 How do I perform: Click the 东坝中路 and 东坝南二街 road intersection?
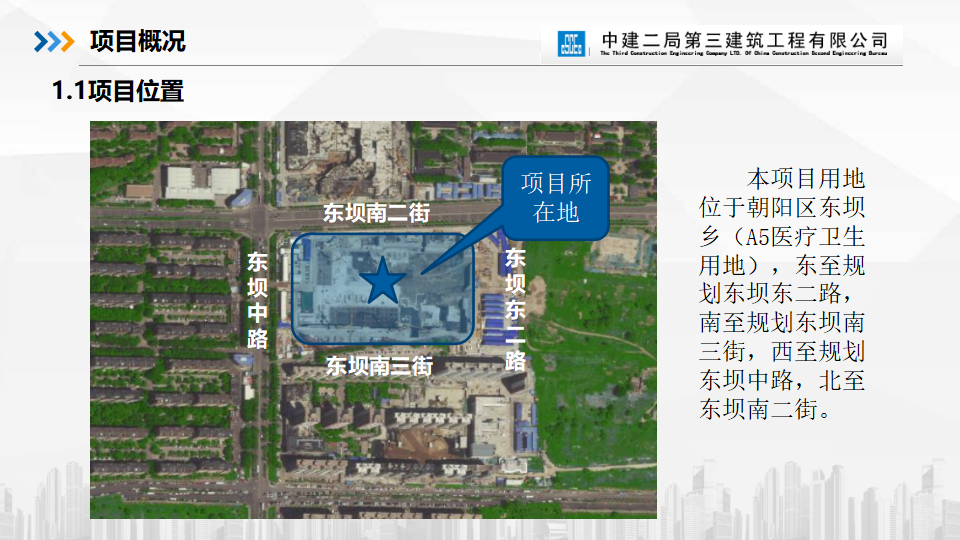(x=259, y=213)
